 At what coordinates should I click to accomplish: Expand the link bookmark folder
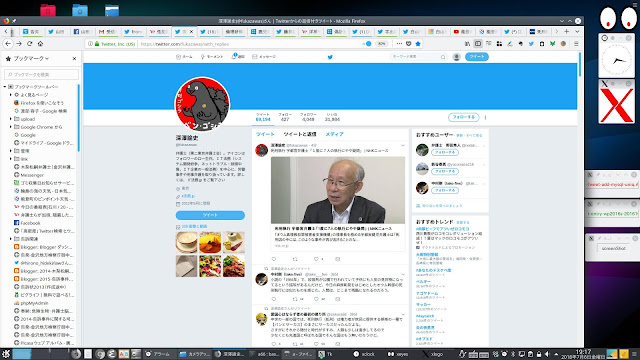pyautogui.click(x=11, y=159)
